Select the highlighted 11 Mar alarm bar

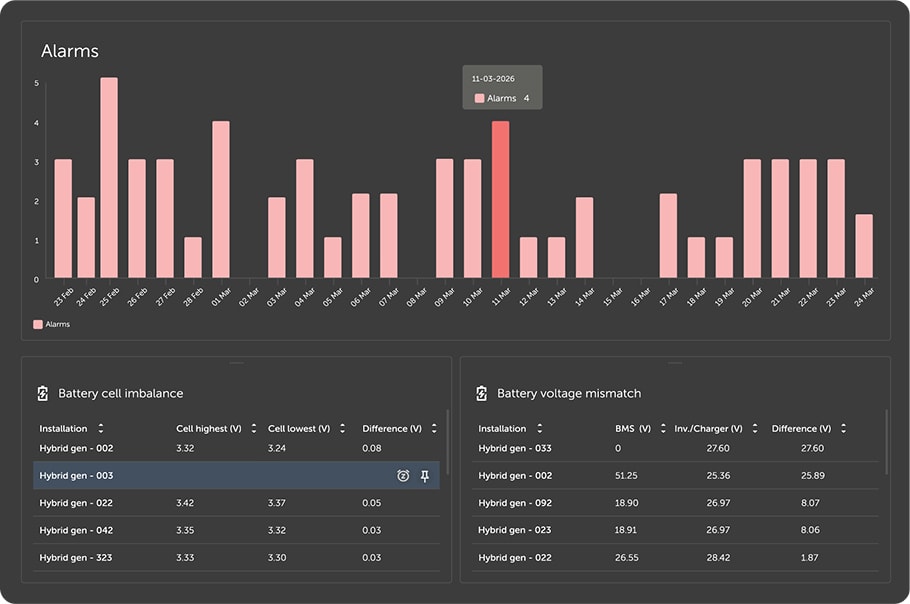click(501, 200)
